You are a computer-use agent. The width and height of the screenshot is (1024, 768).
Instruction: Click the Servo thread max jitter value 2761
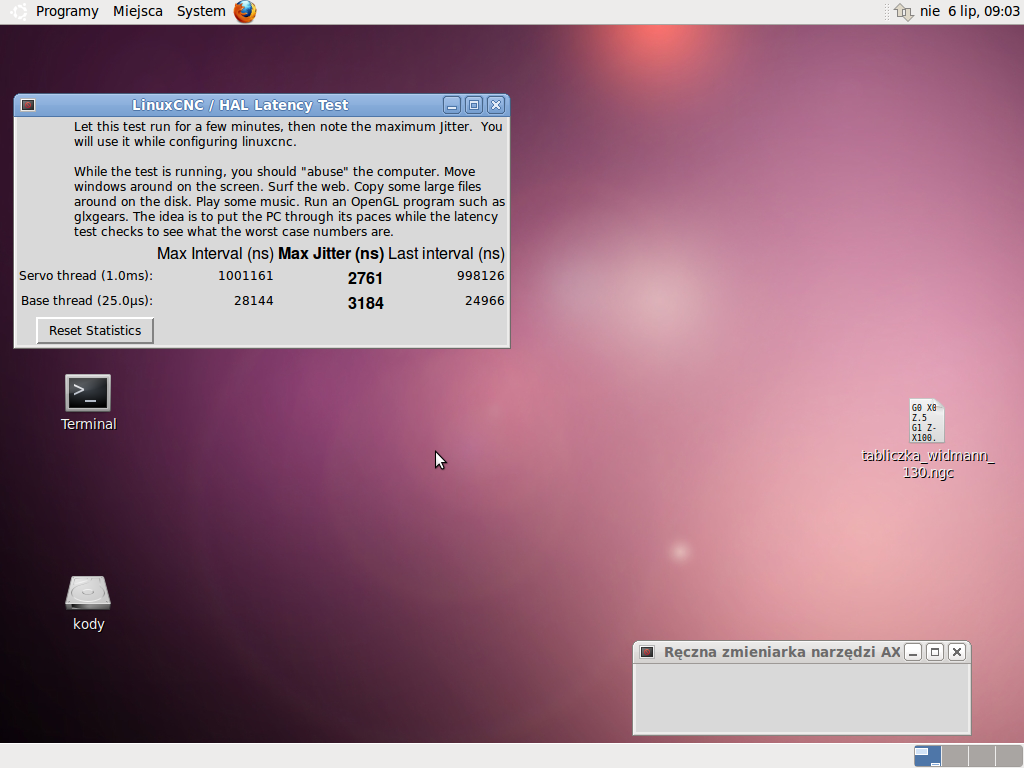[x=365, y=278]
